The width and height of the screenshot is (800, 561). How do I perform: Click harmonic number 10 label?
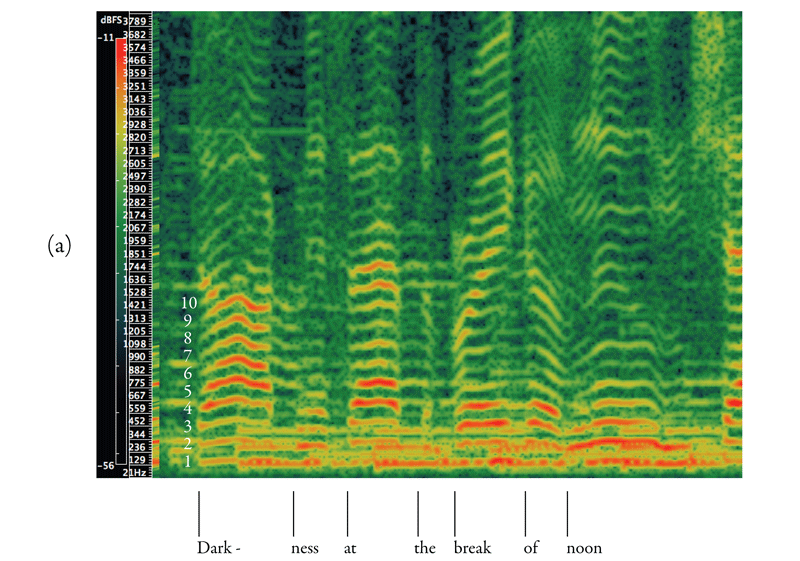pyautogui.click(x=189, y=302)
